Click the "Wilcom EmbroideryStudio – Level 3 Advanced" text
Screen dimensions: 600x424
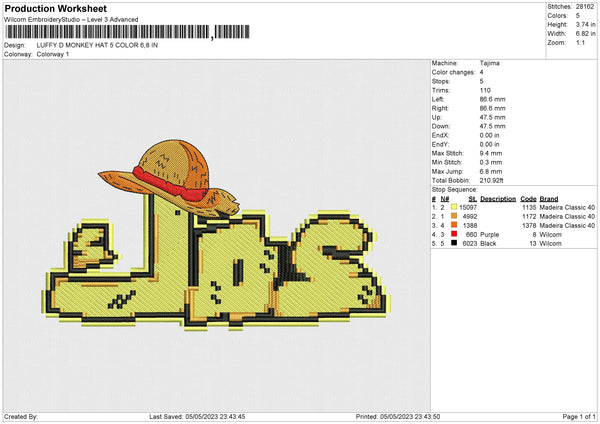71,20
